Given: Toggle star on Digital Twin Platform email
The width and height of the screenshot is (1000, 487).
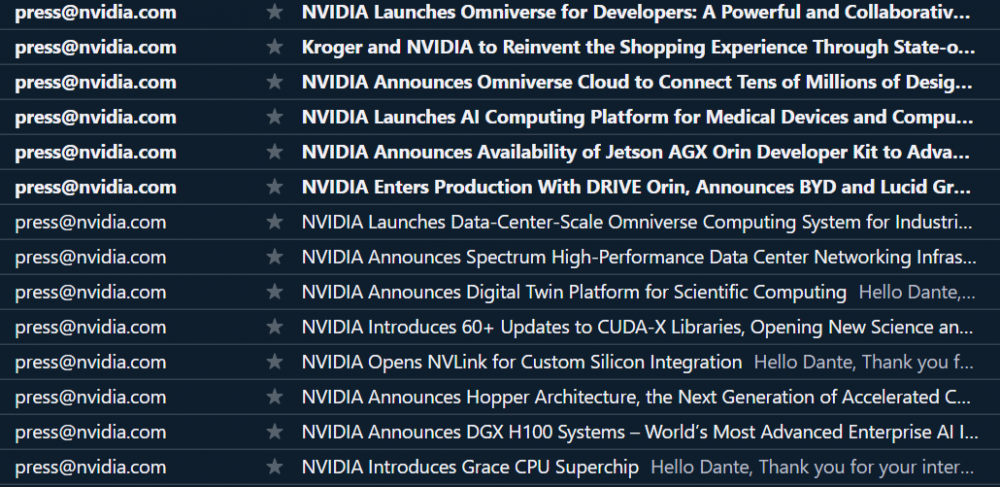Looking at the screenshot, I should tap(275, 293).
